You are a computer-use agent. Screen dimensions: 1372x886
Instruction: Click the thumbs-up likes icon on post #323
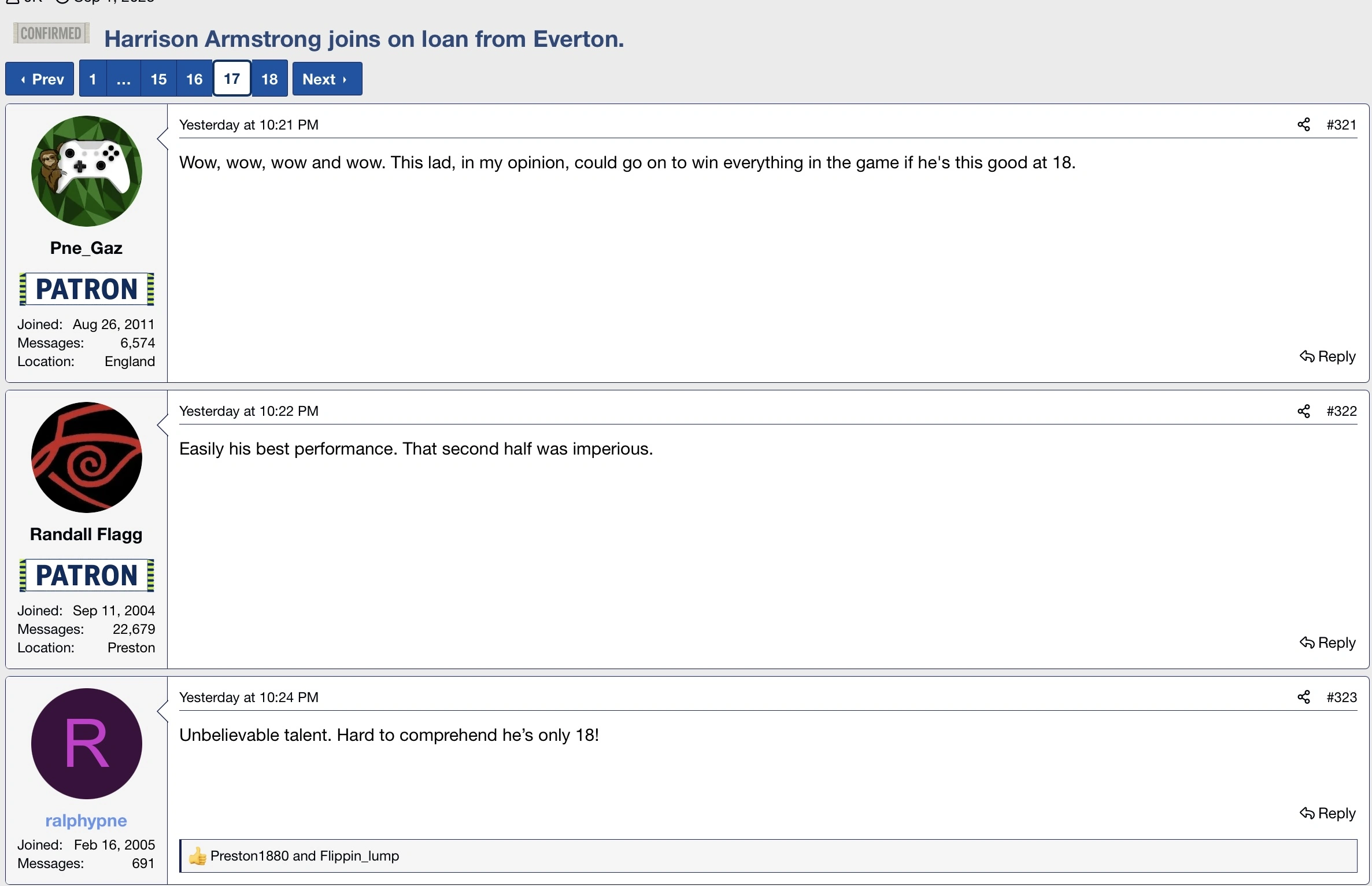coord(198,856)
